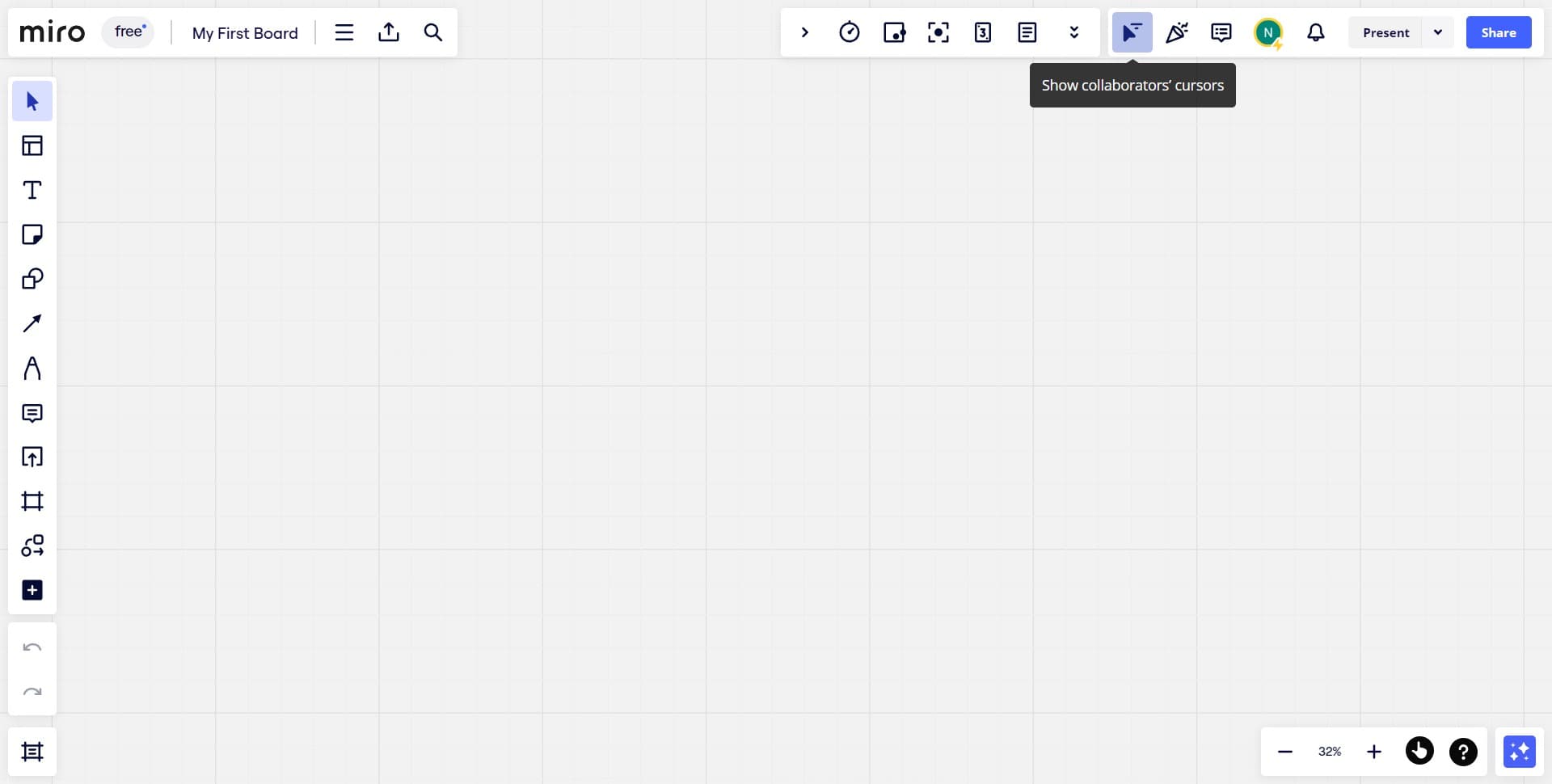Toggle the notifications bell

(1315, 32)
